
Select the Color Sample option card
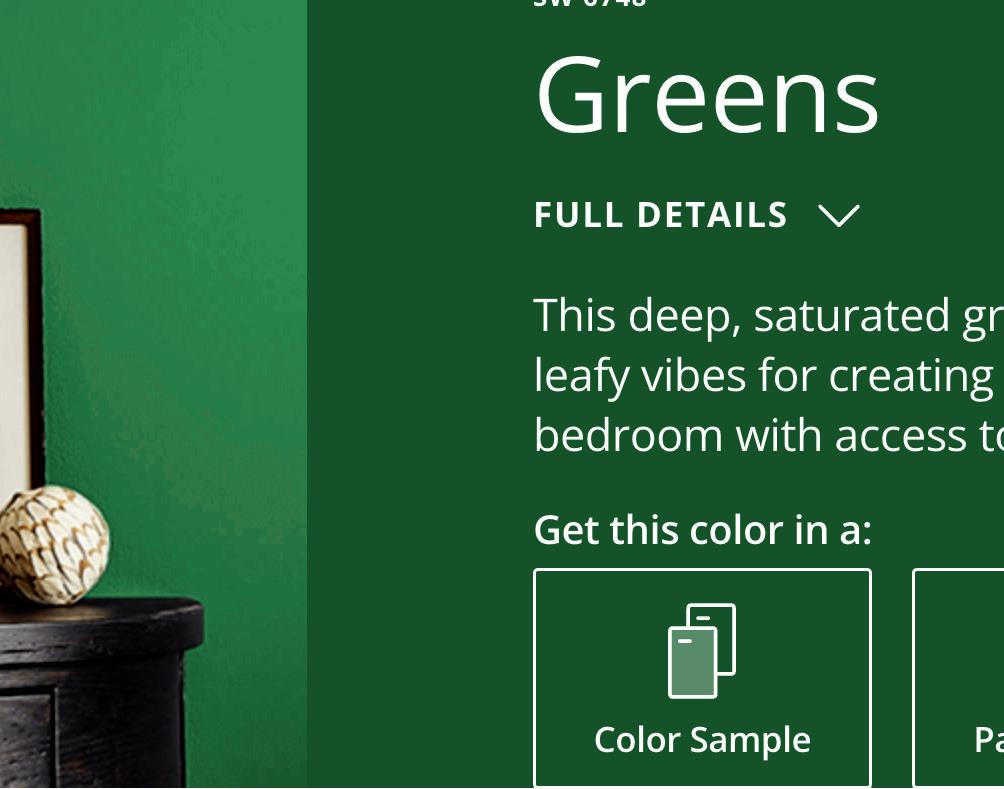pyautogui.click(x=702, y=678)
